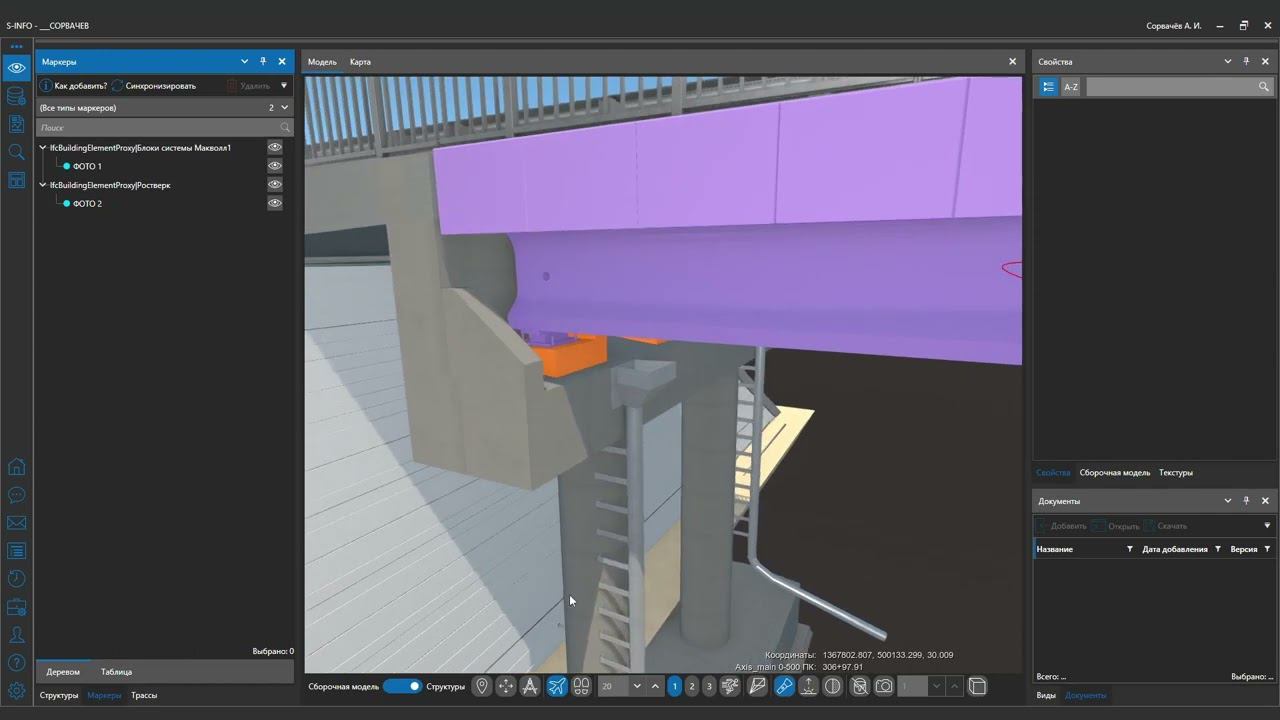This screenshot has height=720, width=1280.
Task: Switch to the Виды bottom tab
Action: [x=1045, y=695]
